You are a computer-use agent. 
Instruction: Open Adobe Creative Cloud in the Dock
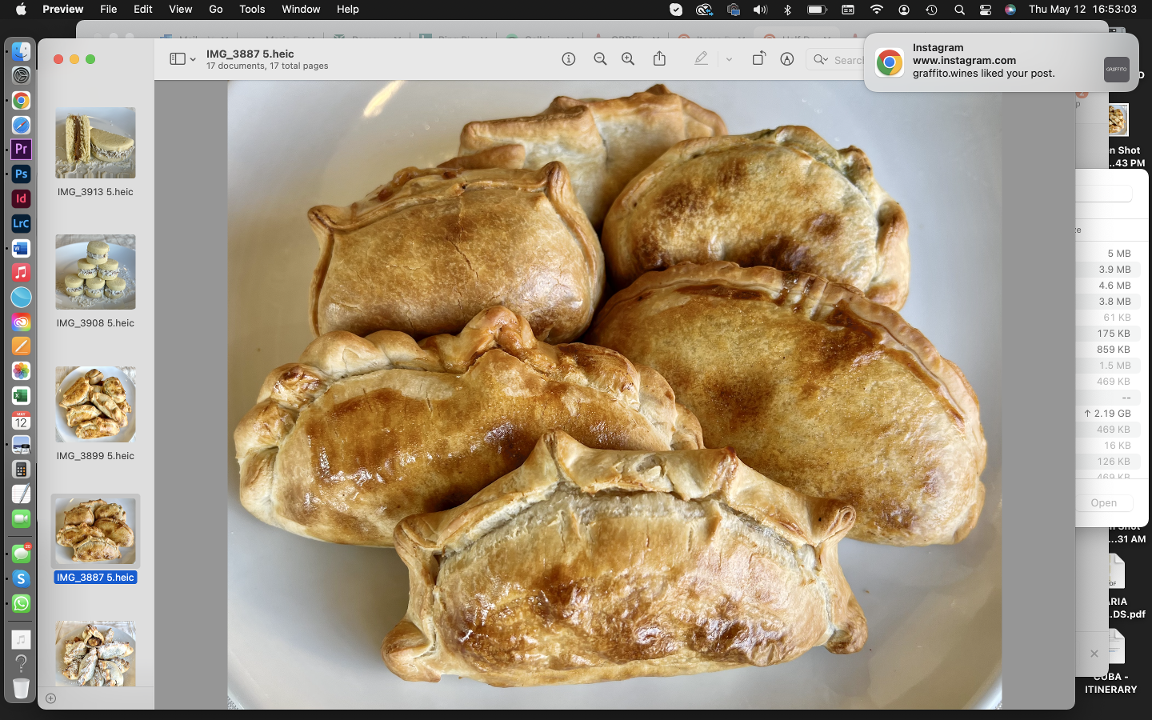coord(21,322)
